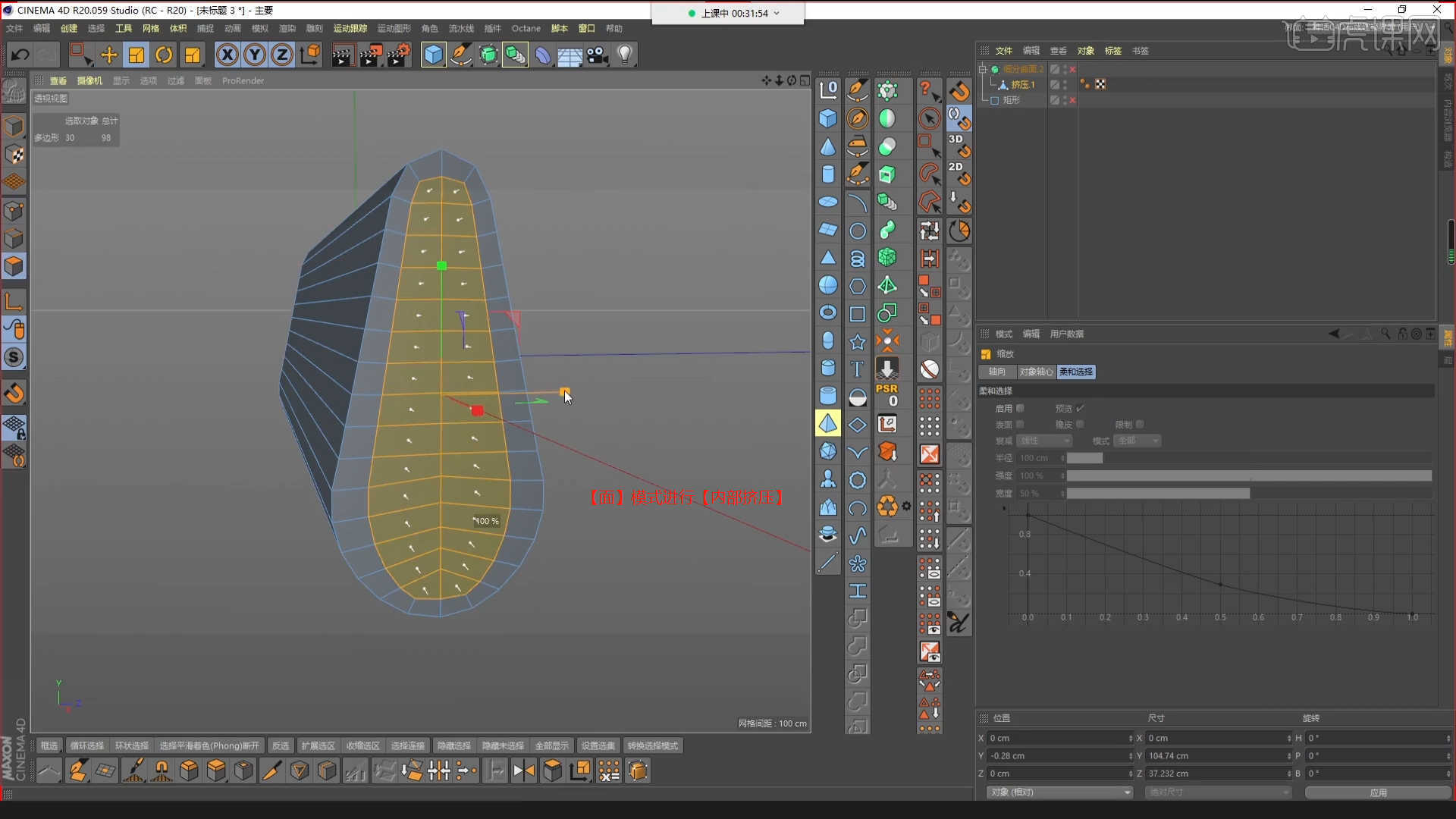Toggle 表面 checkbox

pos(1020,424)
